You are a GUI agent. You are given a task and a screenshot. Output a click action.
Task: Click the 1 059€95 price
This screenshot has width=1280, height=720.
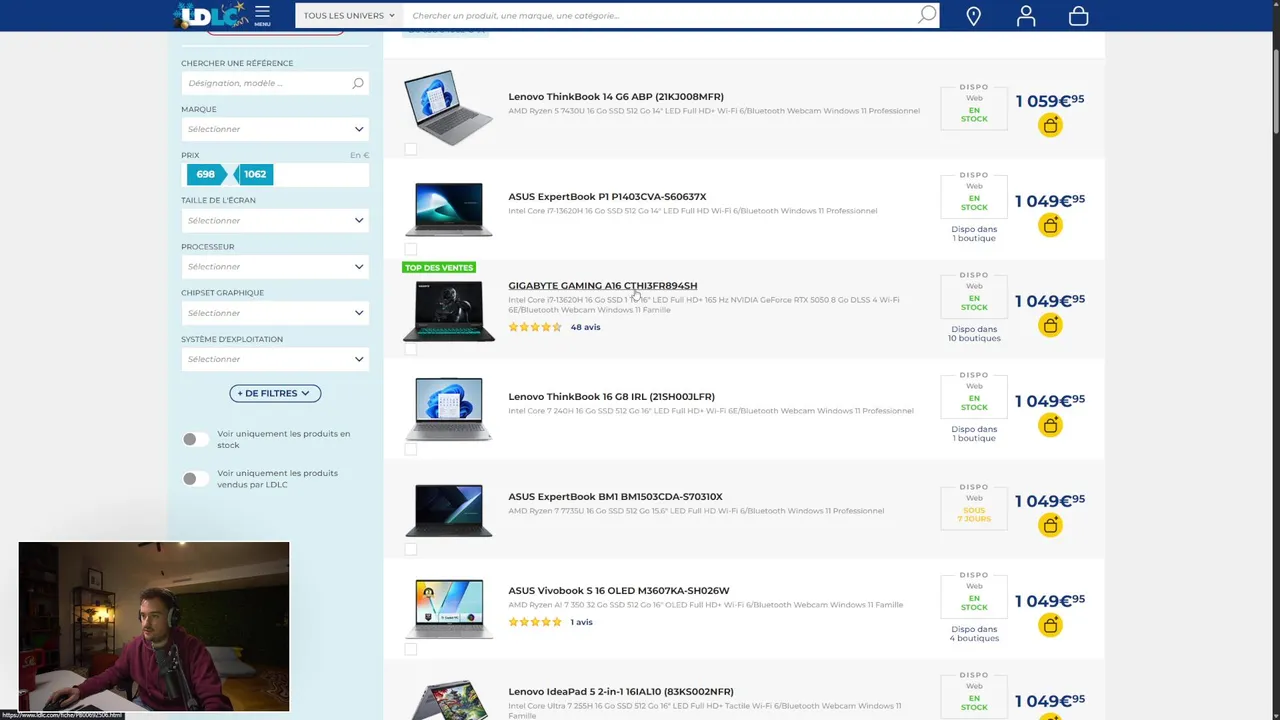[1049, 101]
